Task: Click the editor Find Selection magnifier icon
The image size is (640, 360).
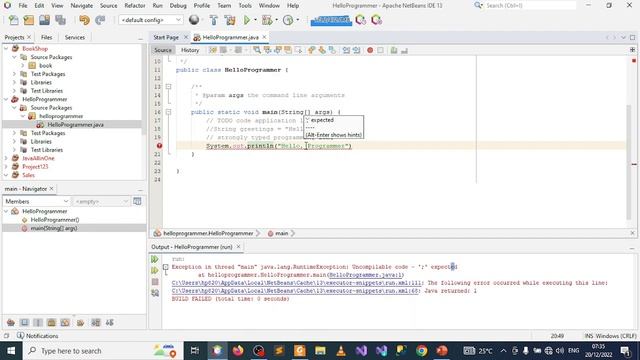Action: [x=257, y=50]
